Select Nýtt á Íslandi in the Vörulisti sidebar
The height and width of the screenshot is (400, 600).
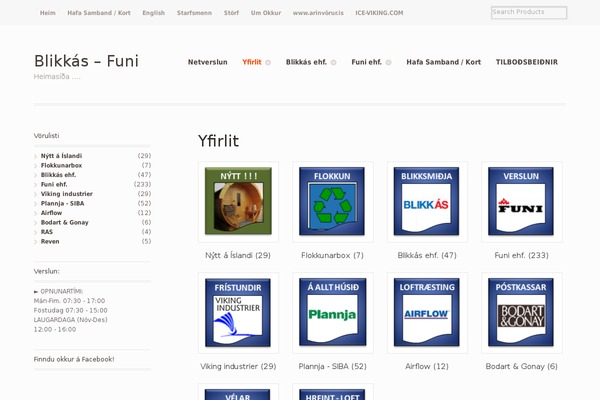pos(61,156)
